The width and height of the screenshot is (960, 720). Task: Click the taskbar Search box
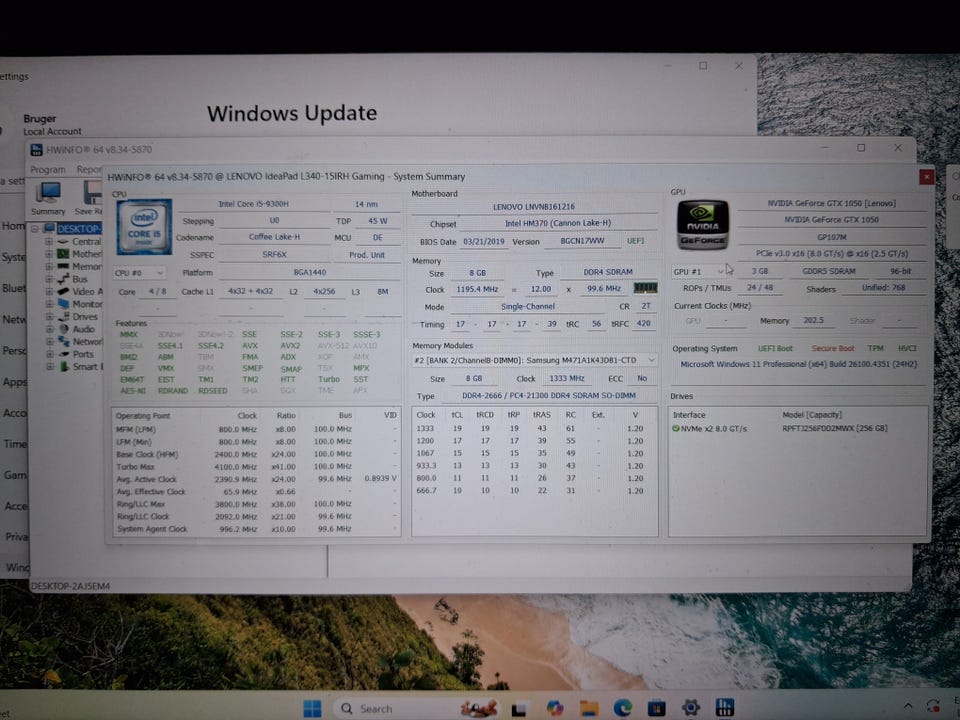coord(375,708)
